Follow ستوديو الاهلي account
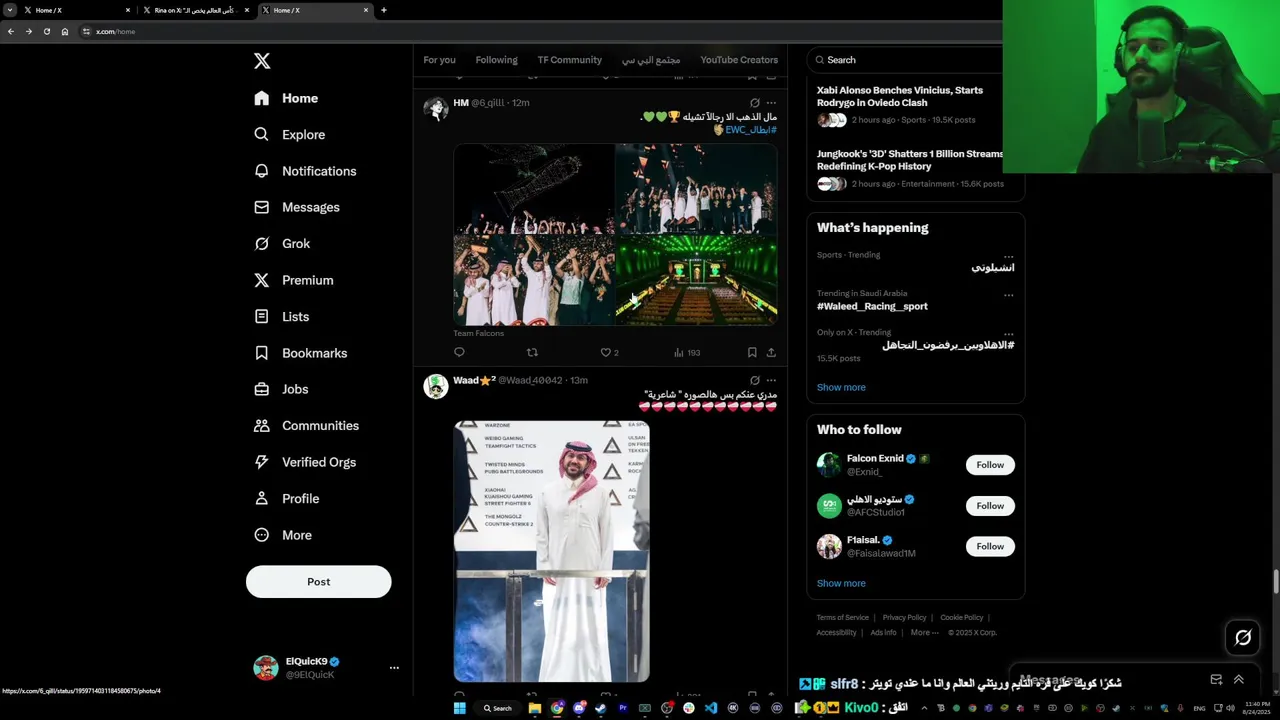 point(990,506)
